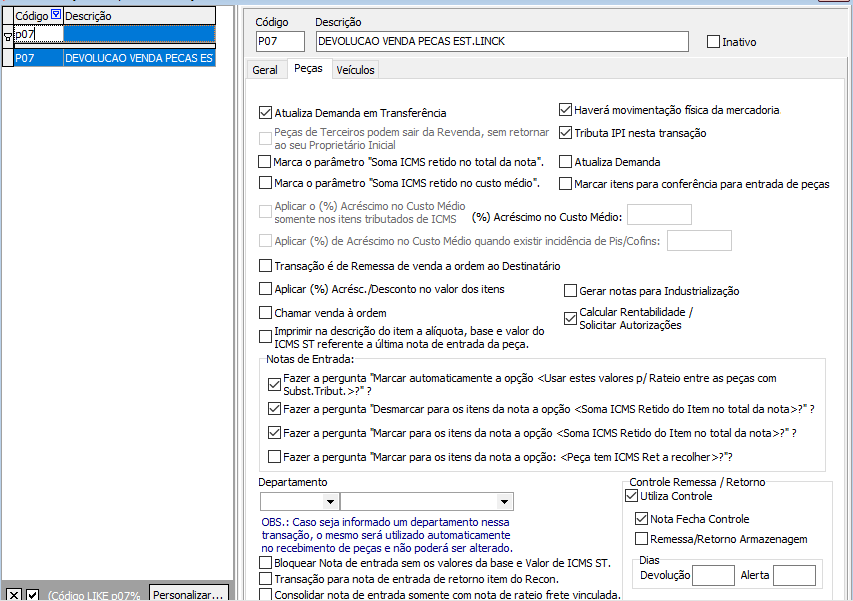This screenshot has width=853, height=601.
Task: Uncheck Nota Fecha Controle
Action: [x=641, y=519]
